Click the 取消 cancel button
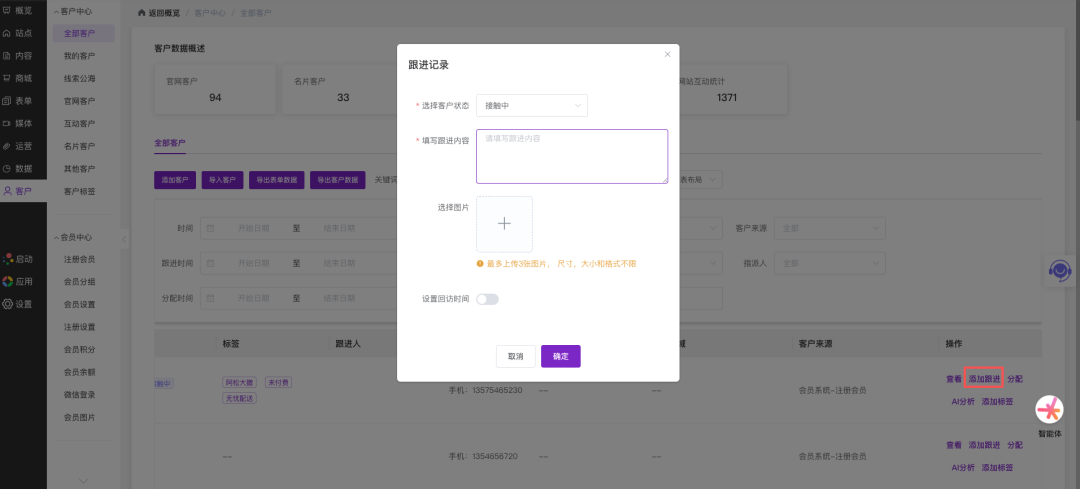 pos(515,356)
